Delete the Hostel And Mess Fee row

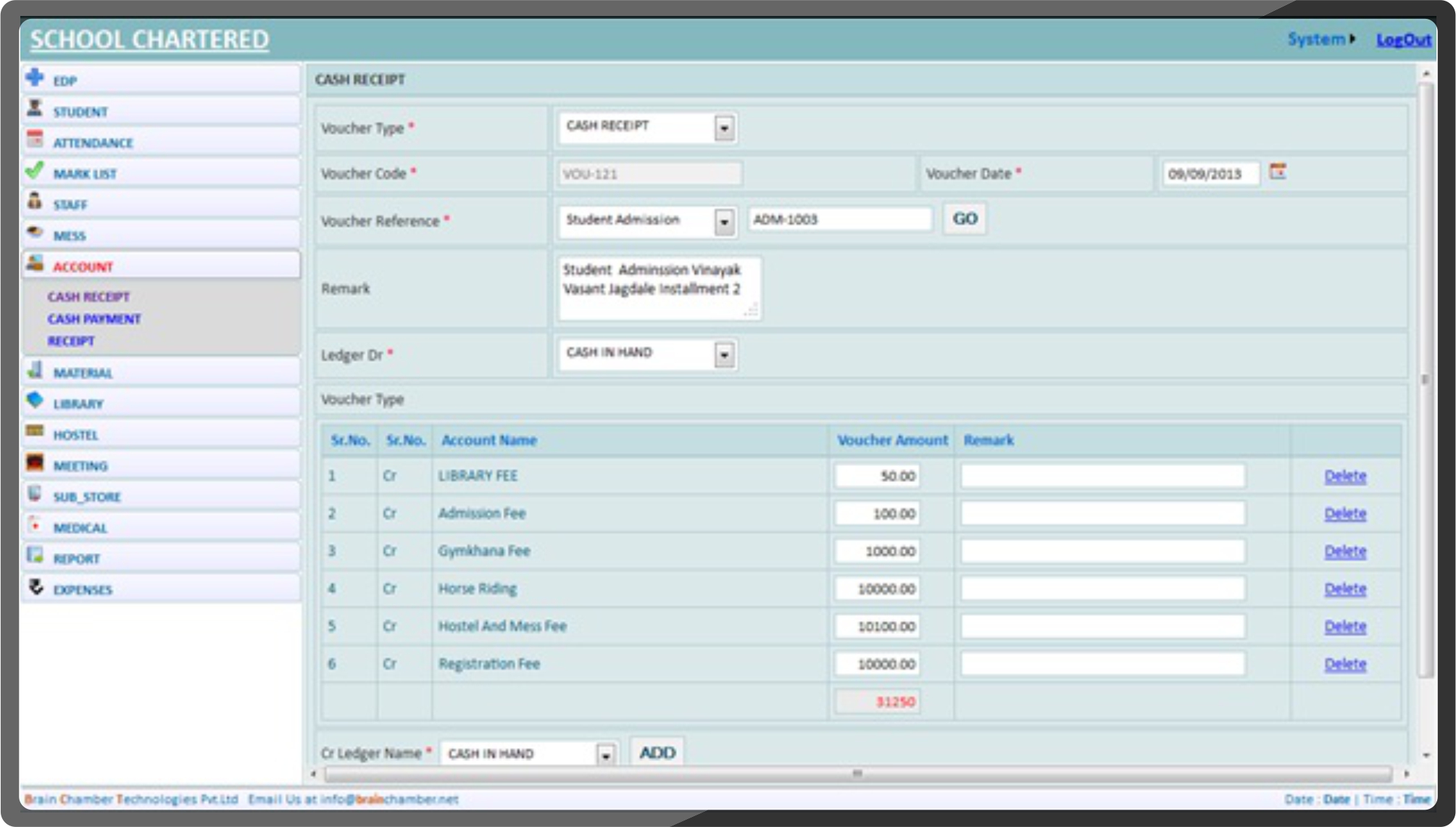[x=1345, y=627]
